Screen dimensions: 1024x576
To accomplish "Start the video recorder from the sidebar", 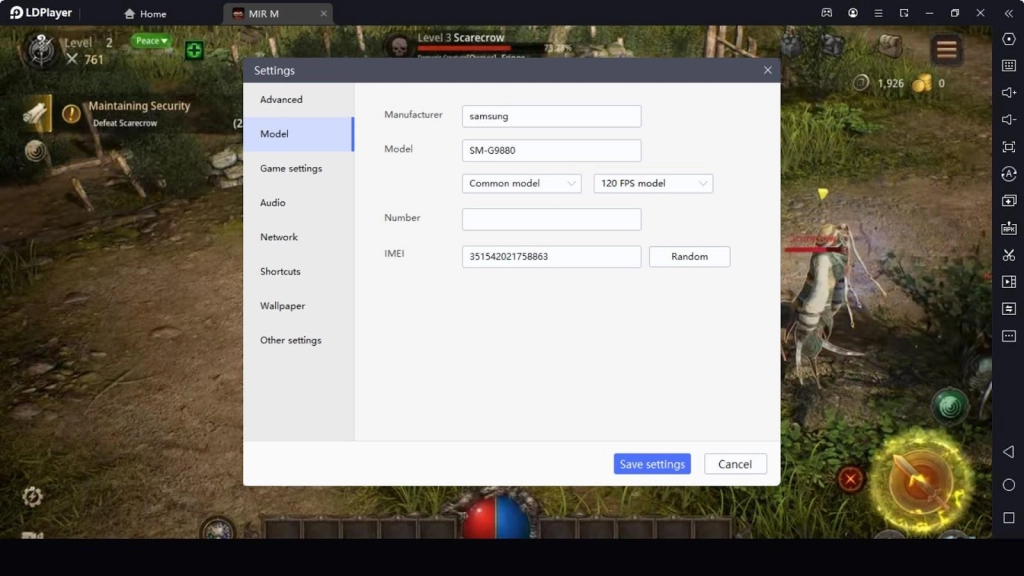I will [1010, 283].
